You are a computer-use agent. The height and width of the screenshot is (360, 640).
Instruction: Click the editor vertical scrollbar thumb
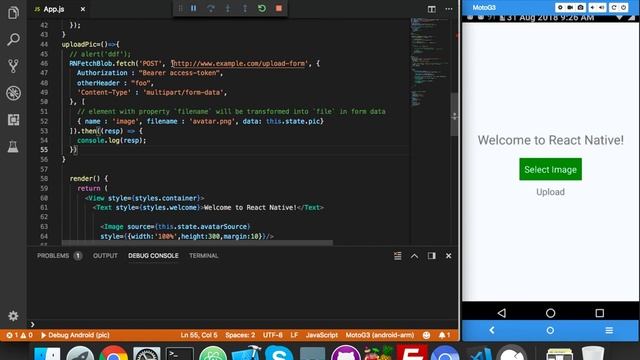454,114
